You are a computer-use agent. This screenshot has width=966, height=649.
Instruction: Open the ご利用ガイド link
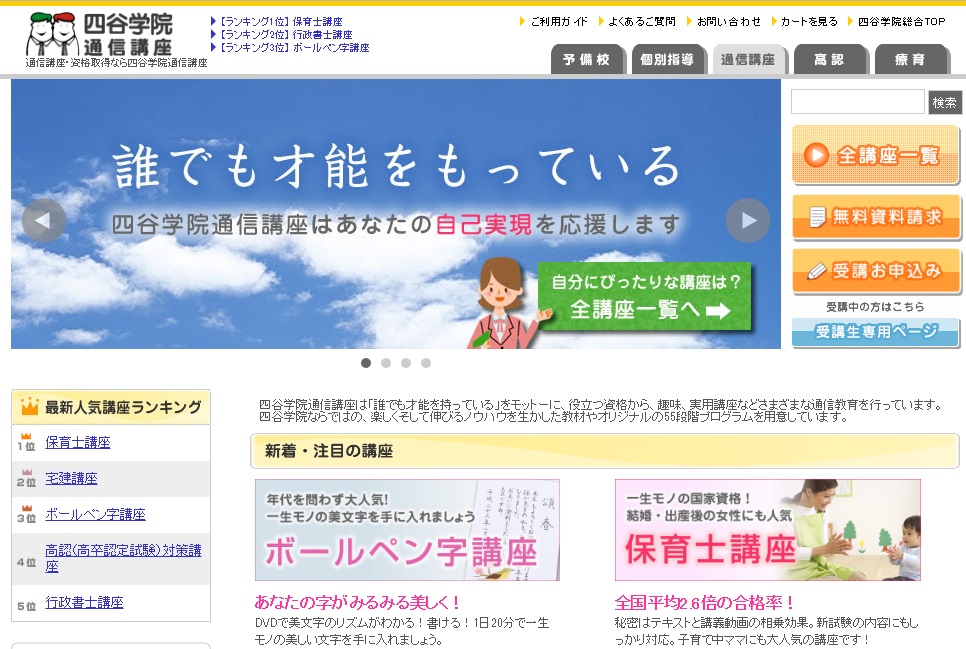point(559,22)
